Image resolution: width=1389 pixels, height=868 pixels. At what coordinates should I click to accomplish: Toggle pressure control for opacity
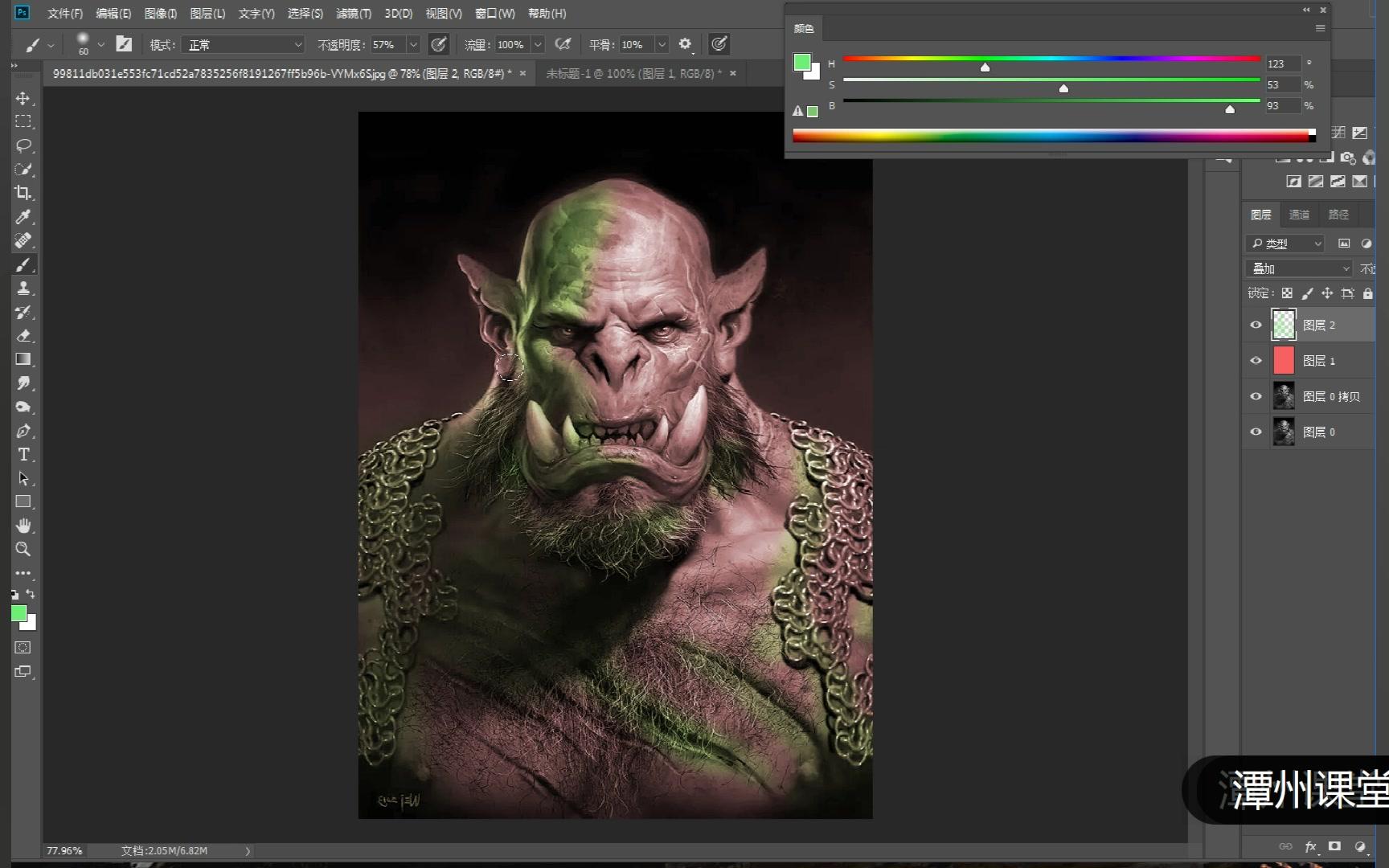[x=438, y=44]
